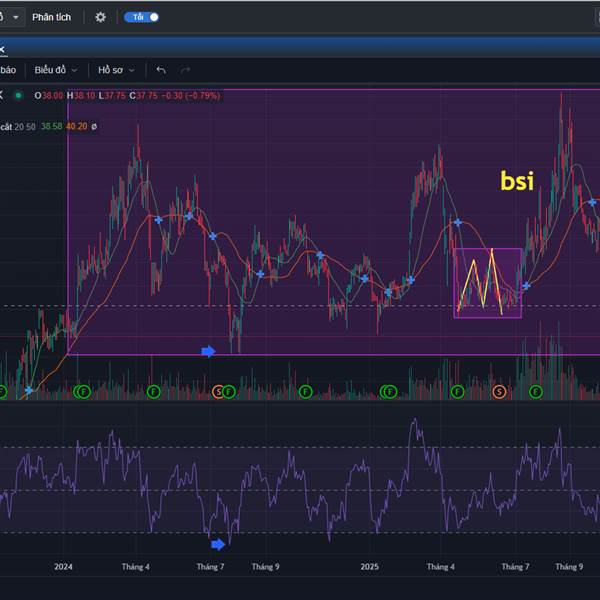Select the yellow W pattern drawing
The height and width of the screenshot is (600, 600).
point(487,281)
